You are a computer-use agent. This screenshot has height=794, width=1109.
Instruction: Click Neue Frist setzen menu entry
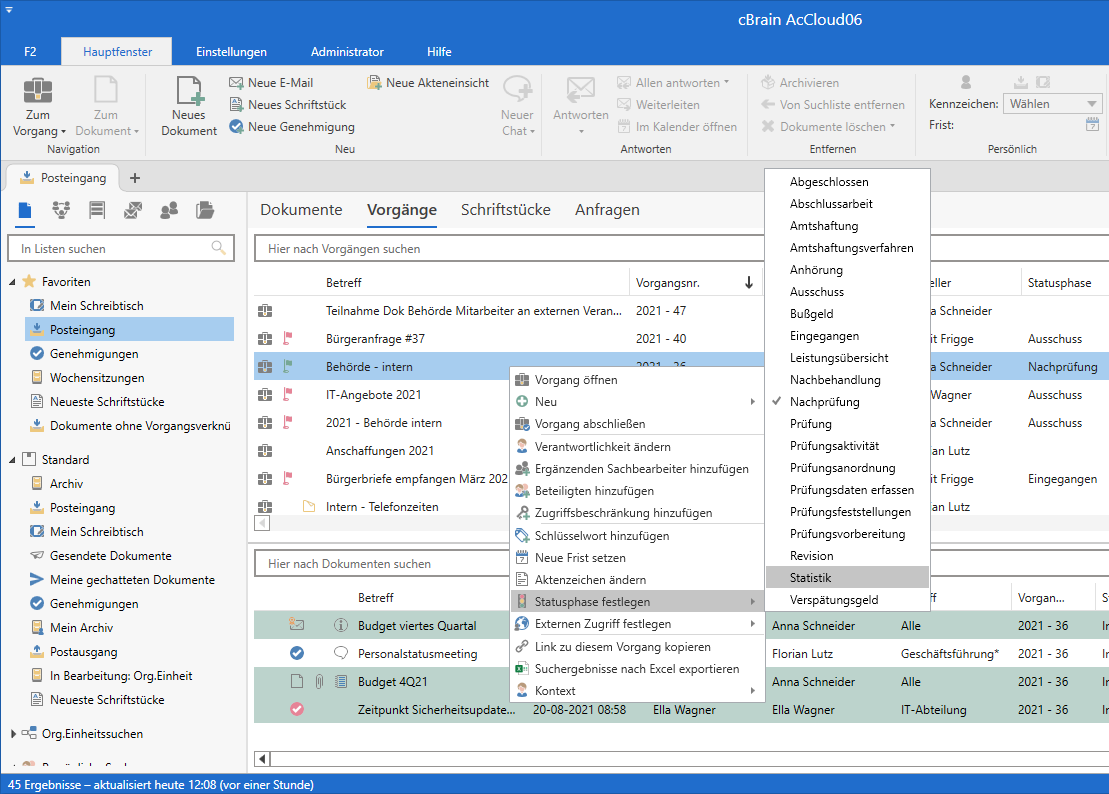point(580,558)
